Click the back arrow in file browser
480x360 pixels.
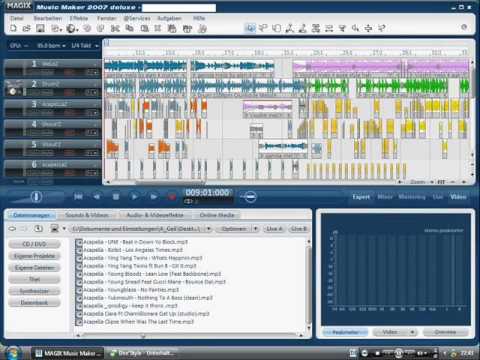pyautogui.click(x=13, y=229)
